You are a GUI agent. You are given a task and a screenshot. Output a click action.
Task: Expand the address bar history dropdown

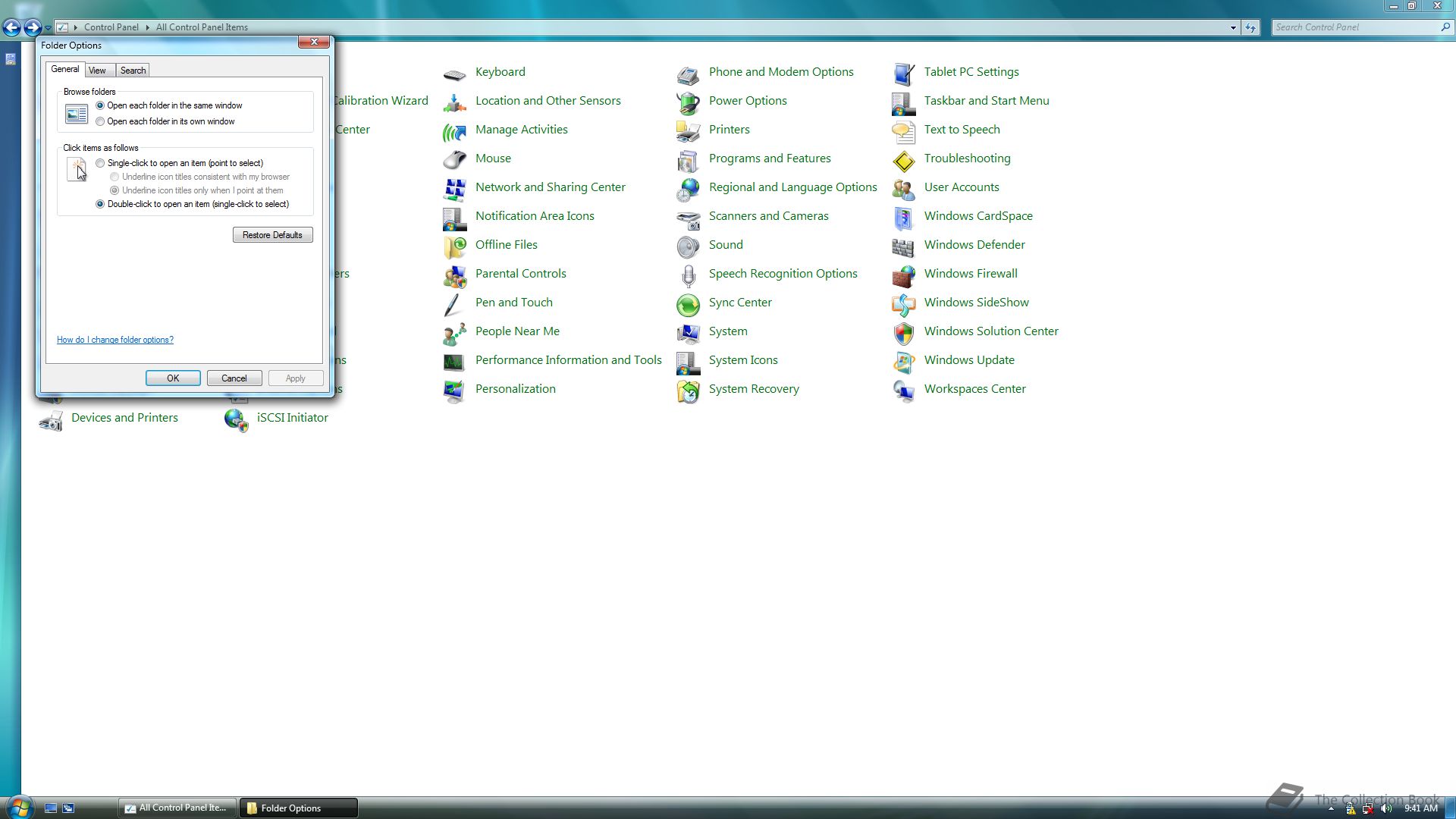coord(1233,27)
